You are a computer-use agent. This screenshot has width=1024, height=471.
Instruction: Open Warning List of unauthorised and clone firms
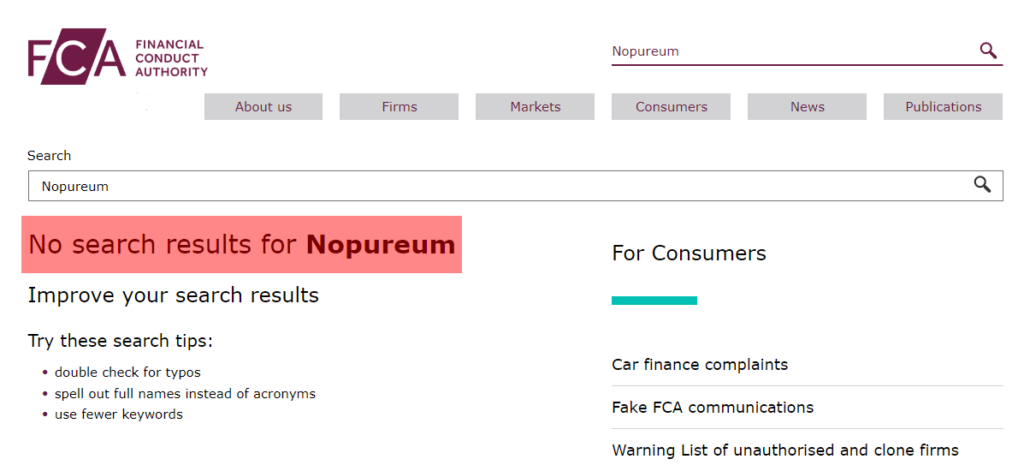[785, 450]
